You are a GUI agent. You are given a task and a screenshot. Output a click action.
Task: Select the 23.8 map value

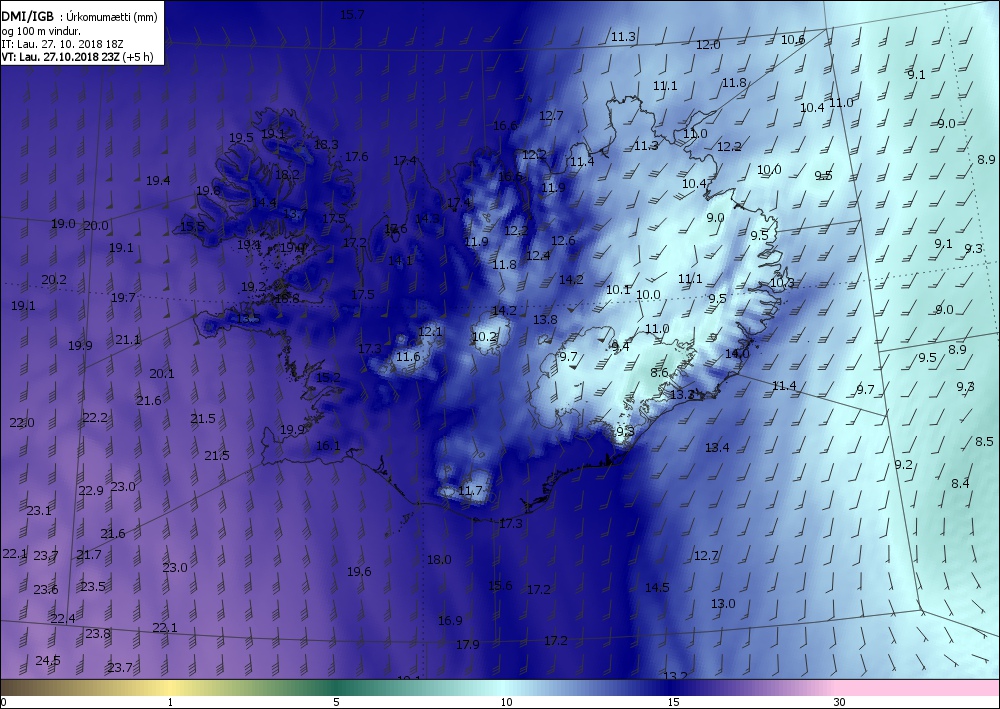(98, 634)
